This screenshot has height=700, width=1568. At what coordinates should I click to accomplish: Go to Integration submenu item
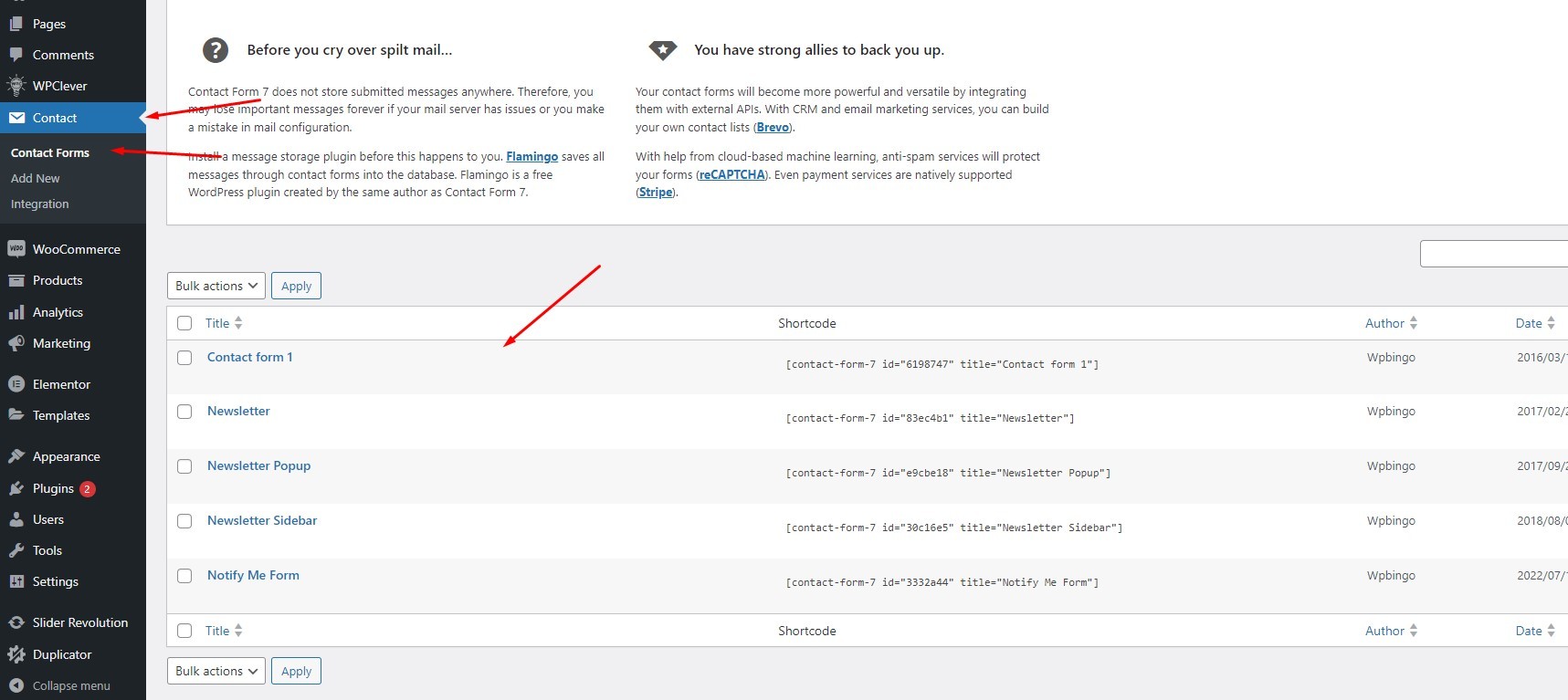[40, 204]
